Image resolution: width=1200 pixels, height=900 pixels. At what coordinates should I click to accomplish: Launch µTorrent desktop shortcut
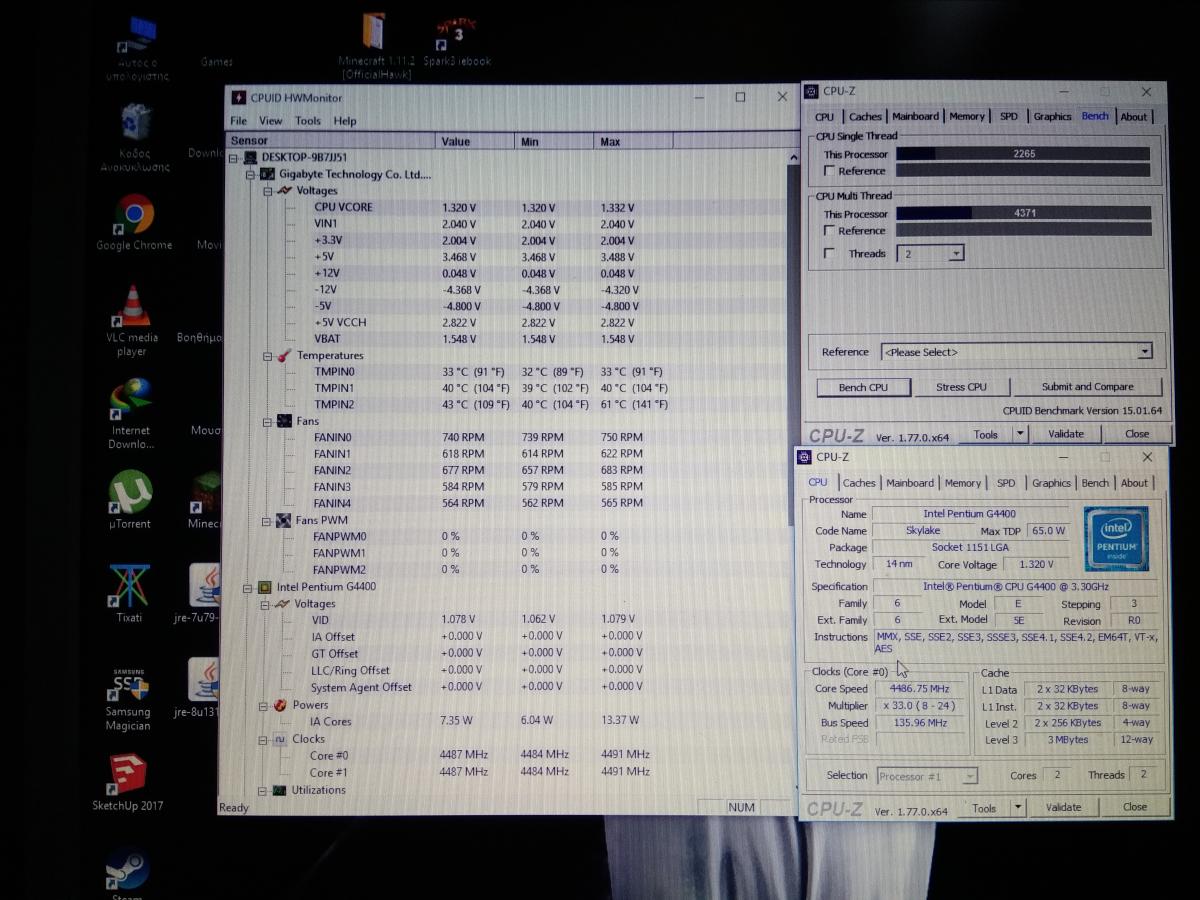tap(130, 492)
